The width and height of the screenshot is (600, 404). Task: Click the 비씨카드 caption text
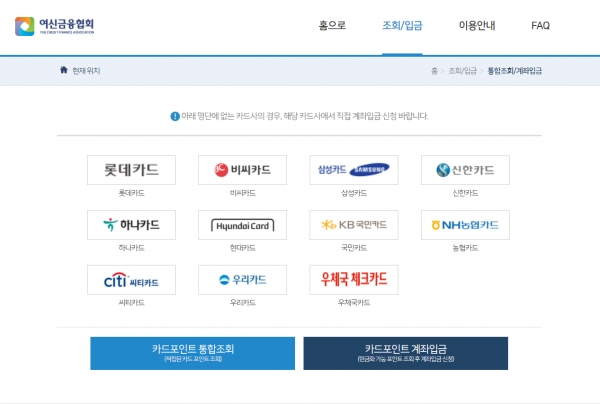click(x=242, y=193)
